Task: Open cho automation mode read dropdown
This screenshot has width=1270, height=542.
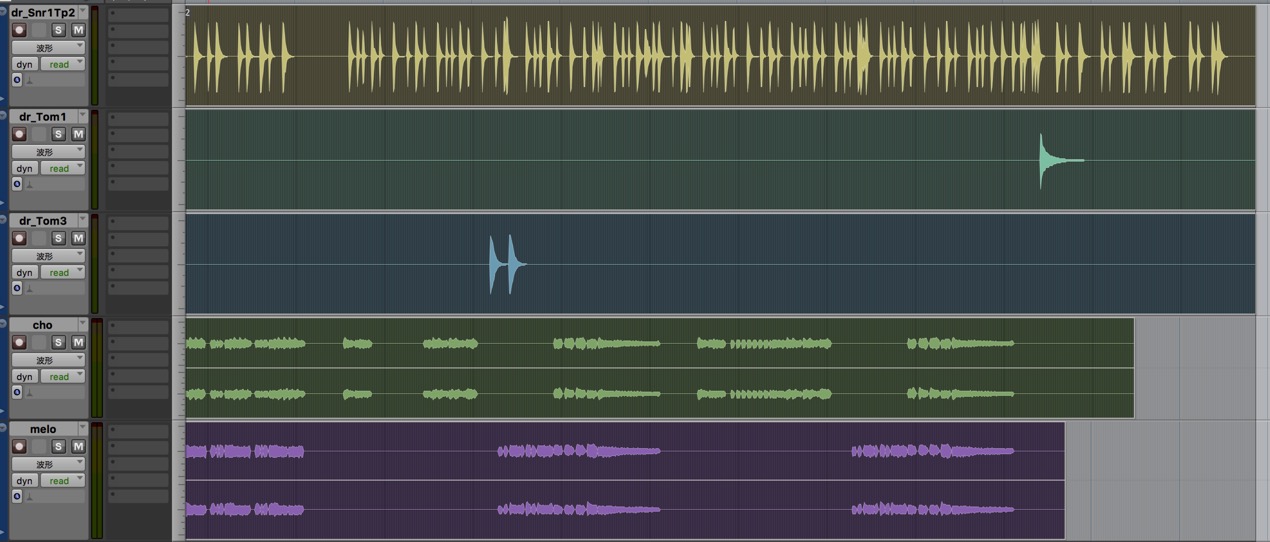Action: (x=62, y=376)
